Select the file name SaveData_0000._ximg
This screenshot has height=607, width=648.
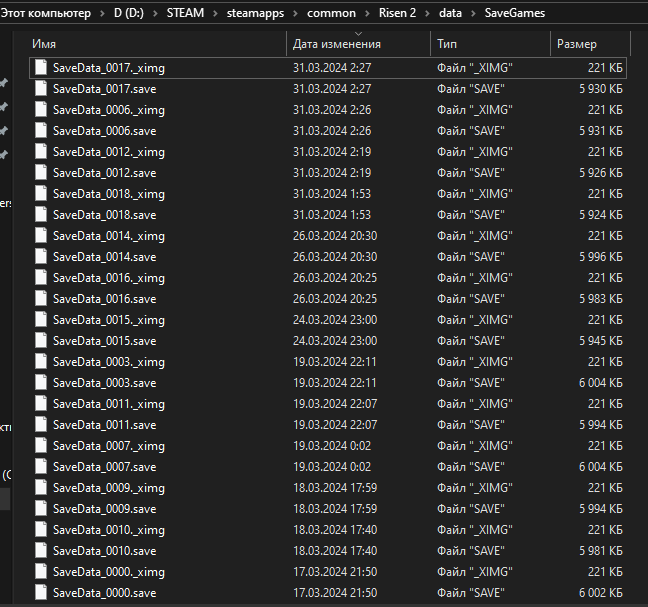(x=109, y=572)
